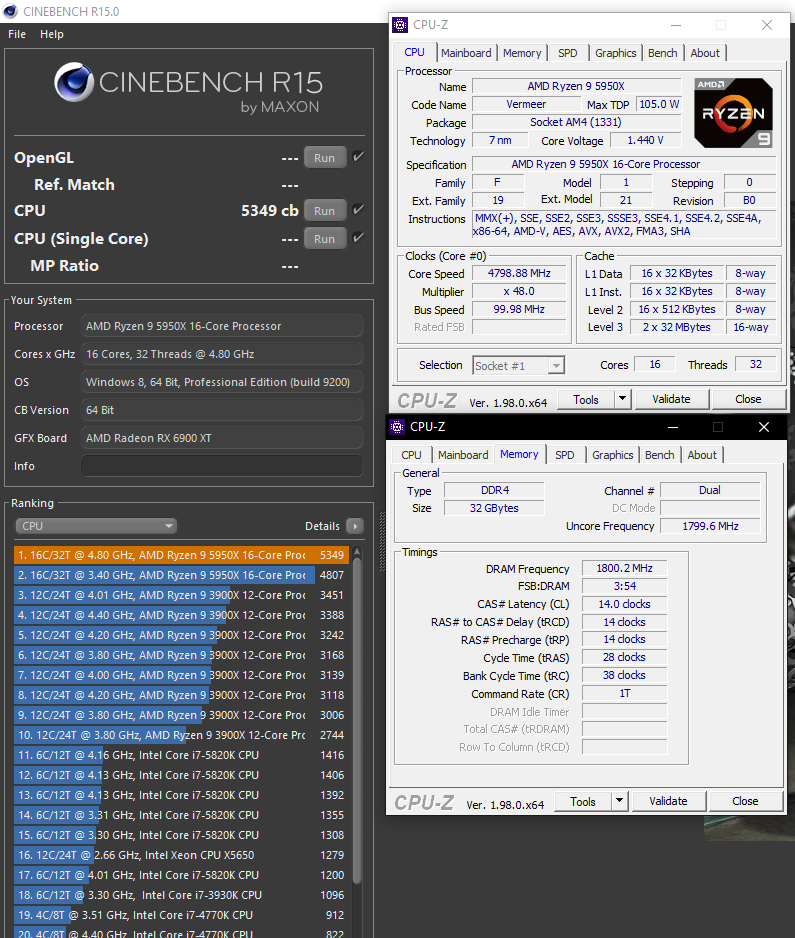Viewport: 795px width, 938px height.
Task: Run the CPU Single Core benchmark
Action: [325, 238]
